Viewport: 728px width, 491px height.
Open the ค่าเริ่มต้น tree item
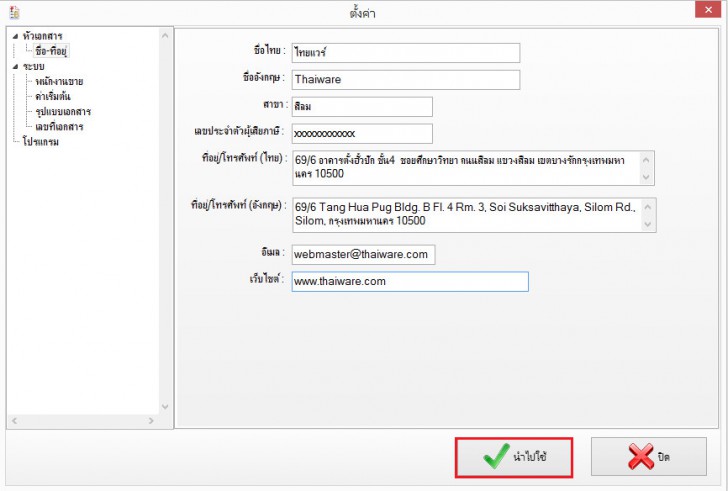click(x=52, y=96)
